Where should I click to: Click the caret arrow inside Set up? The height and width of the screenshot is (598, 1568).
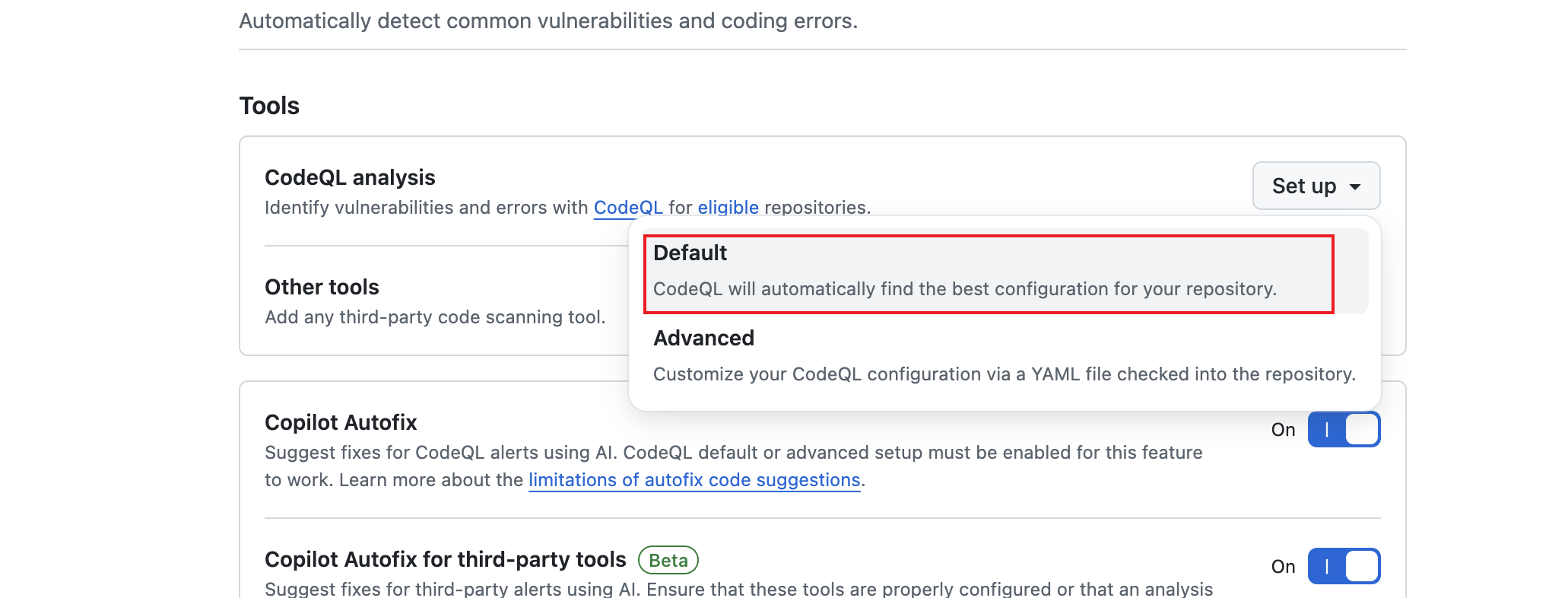click(1355, 186)
